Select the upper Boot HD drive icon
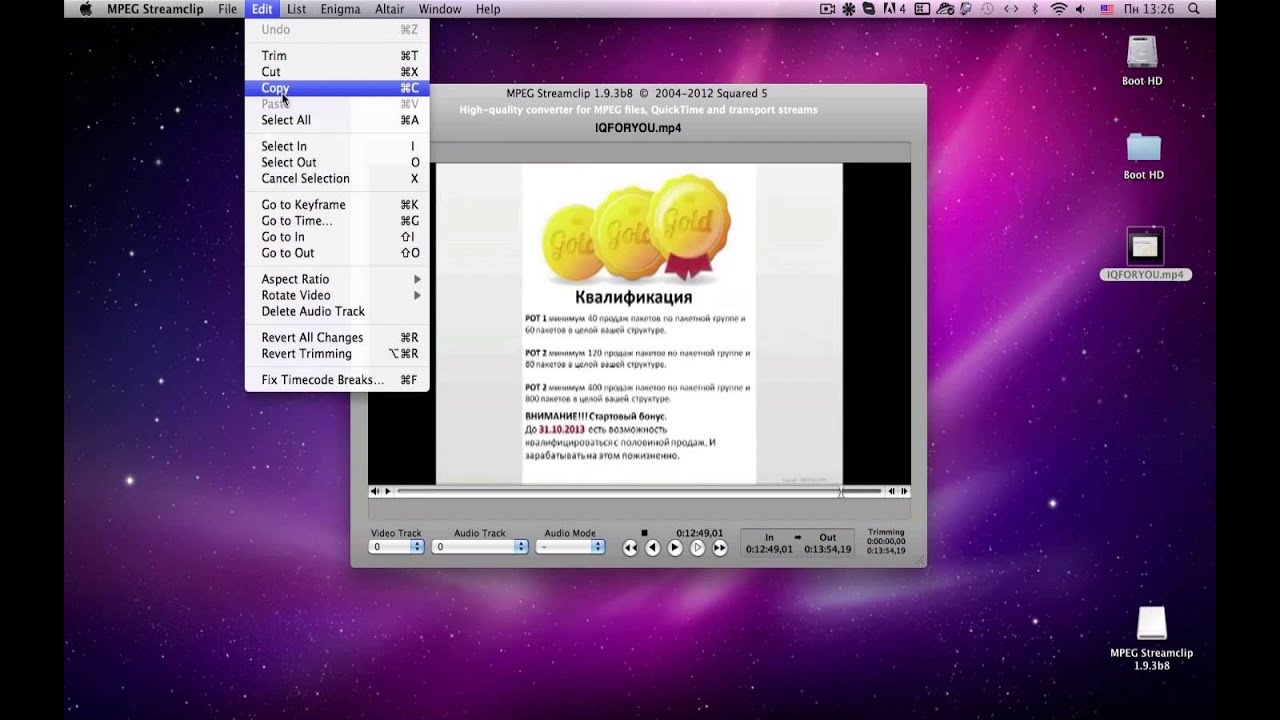This screenshot has width=1280, height=720. [x=1142, y=52]
